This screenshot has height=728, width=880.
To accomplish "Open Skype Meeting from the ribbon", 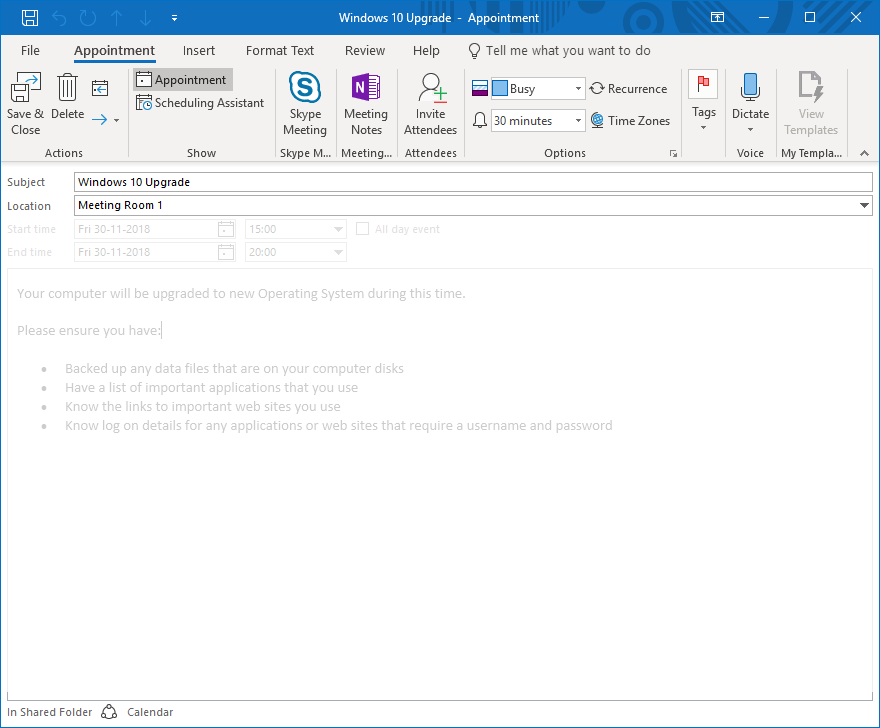I will point(305,89).
